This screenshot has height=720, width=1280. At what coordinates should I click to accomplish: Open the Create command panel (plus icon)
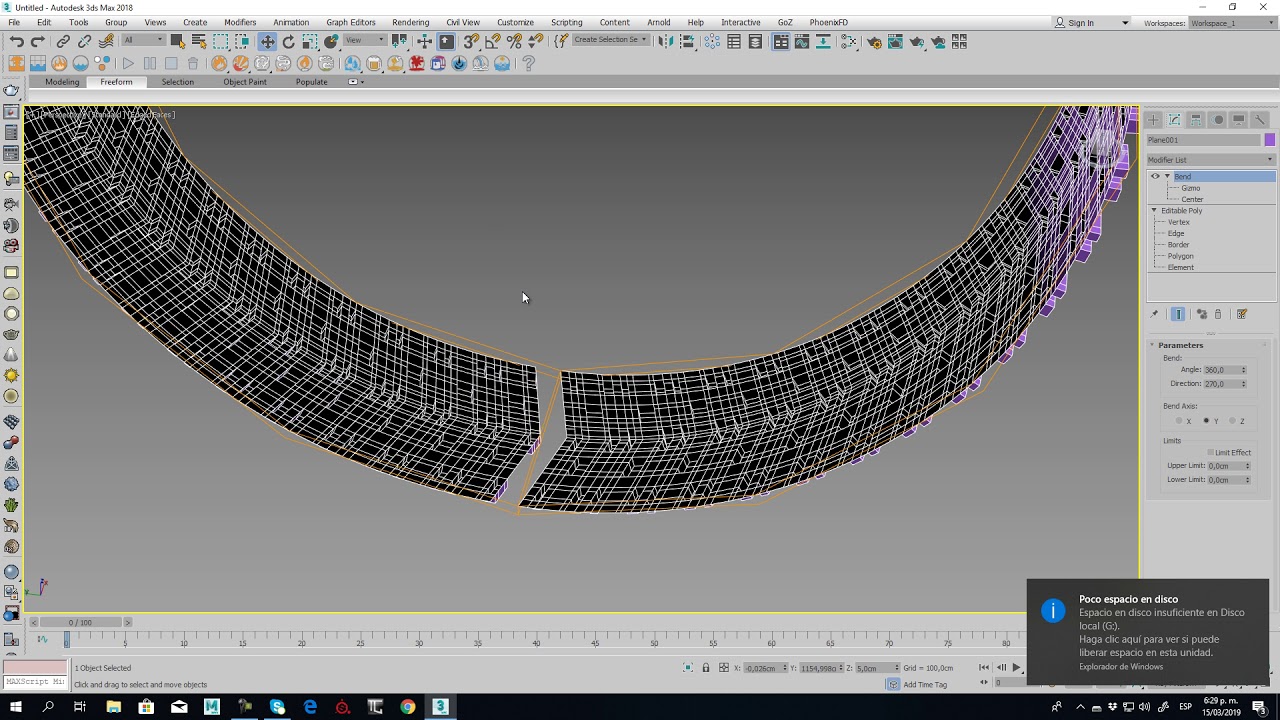(x=1153, y=119)
